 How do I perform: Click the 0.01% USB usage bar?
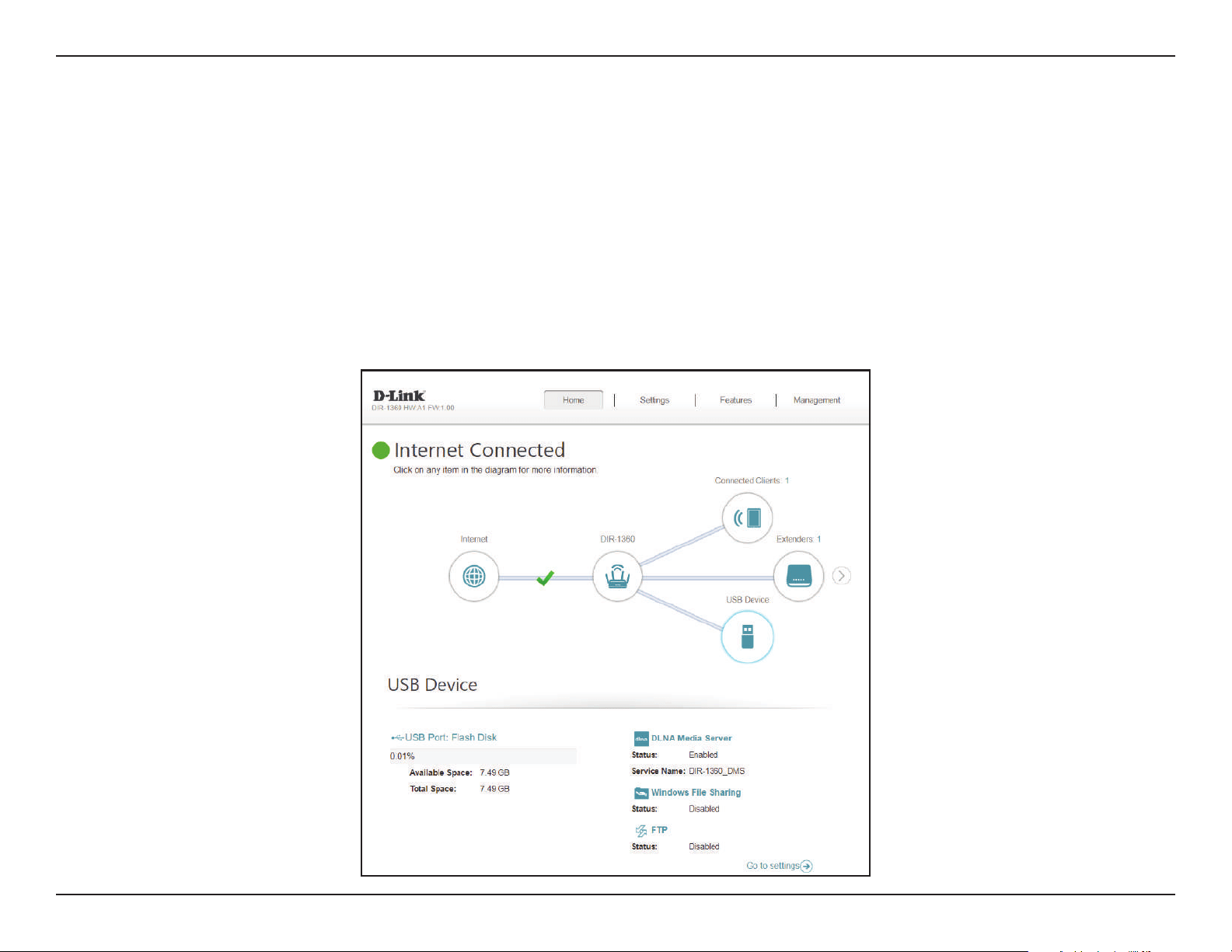click(x=483, y=756)
